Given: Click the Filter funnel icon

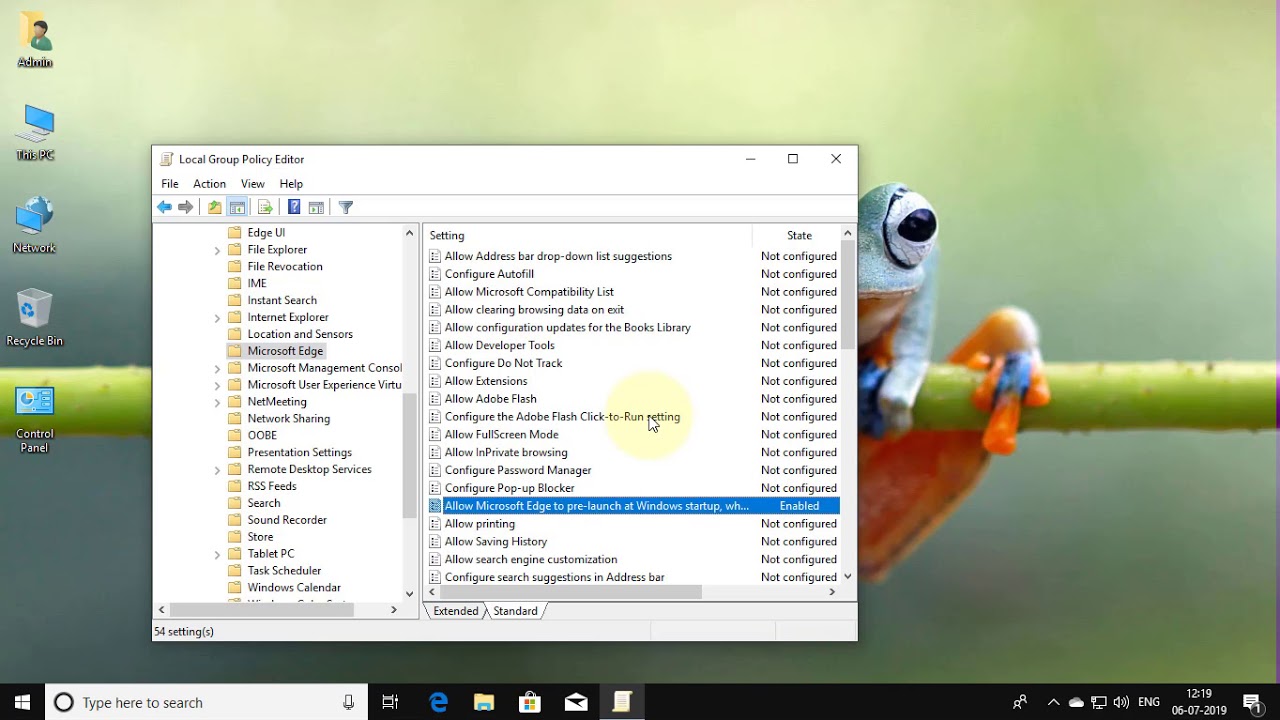Looking at the screenshot, I should pyautogui.click(x=346, y=207).
